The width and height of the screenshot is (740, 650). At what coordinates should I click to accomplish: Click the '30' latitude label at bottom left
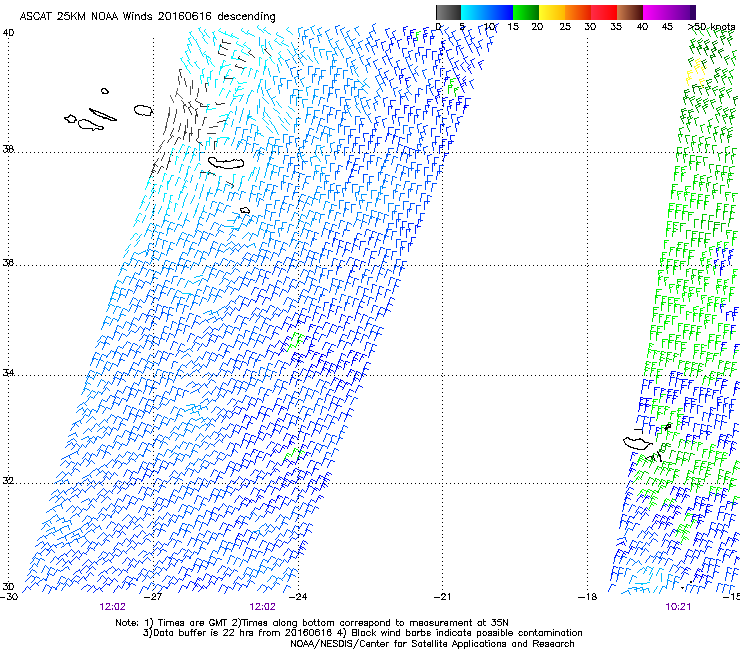(8, 587)
